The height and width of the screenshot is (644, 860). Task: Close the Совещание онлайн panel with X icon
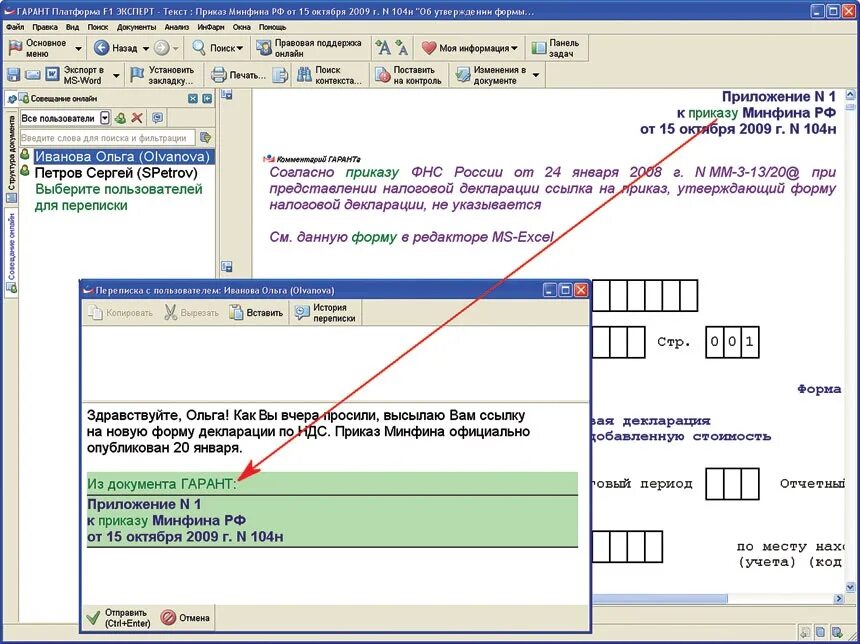point(193,99)
